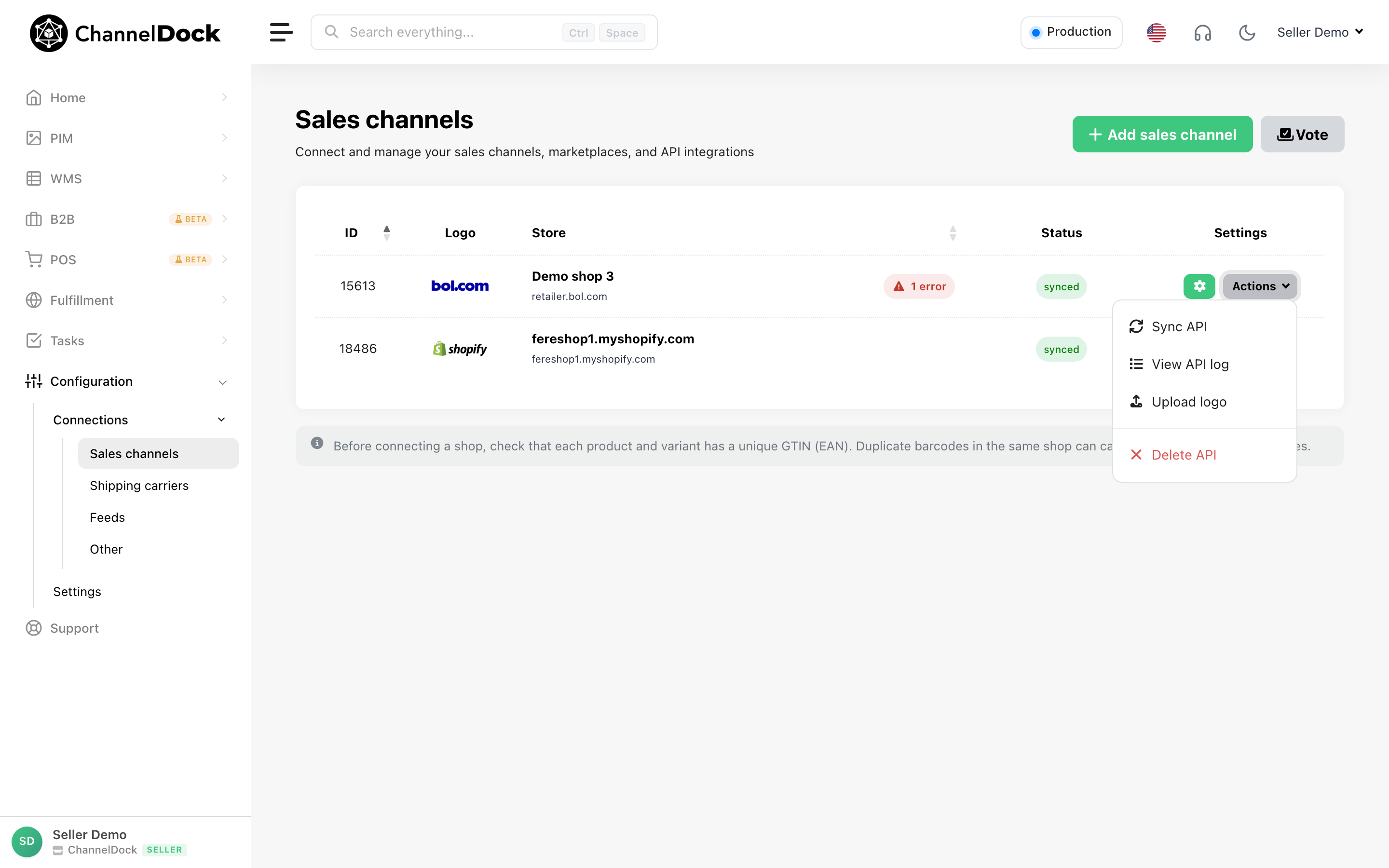Click the 1 error warning badge
The width and height of the screenshot is (1389, 868).
tap(919, 286)
